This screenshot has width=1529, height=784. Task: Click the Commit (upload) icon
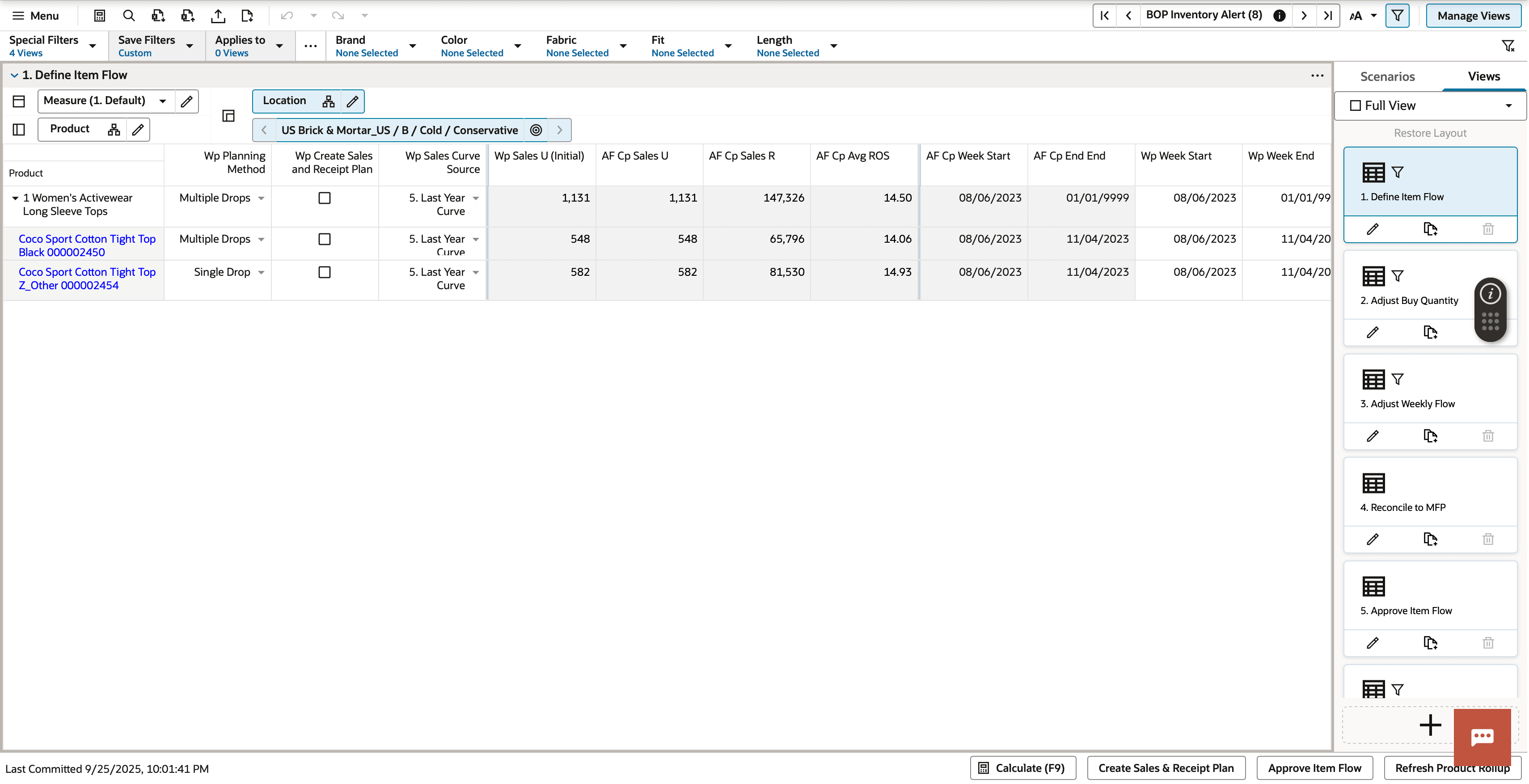pyautogui.click(x=218, y=16)
